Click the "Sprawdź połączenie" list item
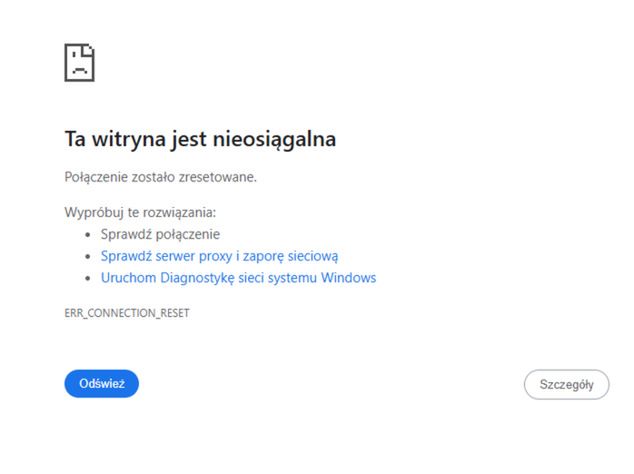634x474 pixels. (x=160, y=234)
